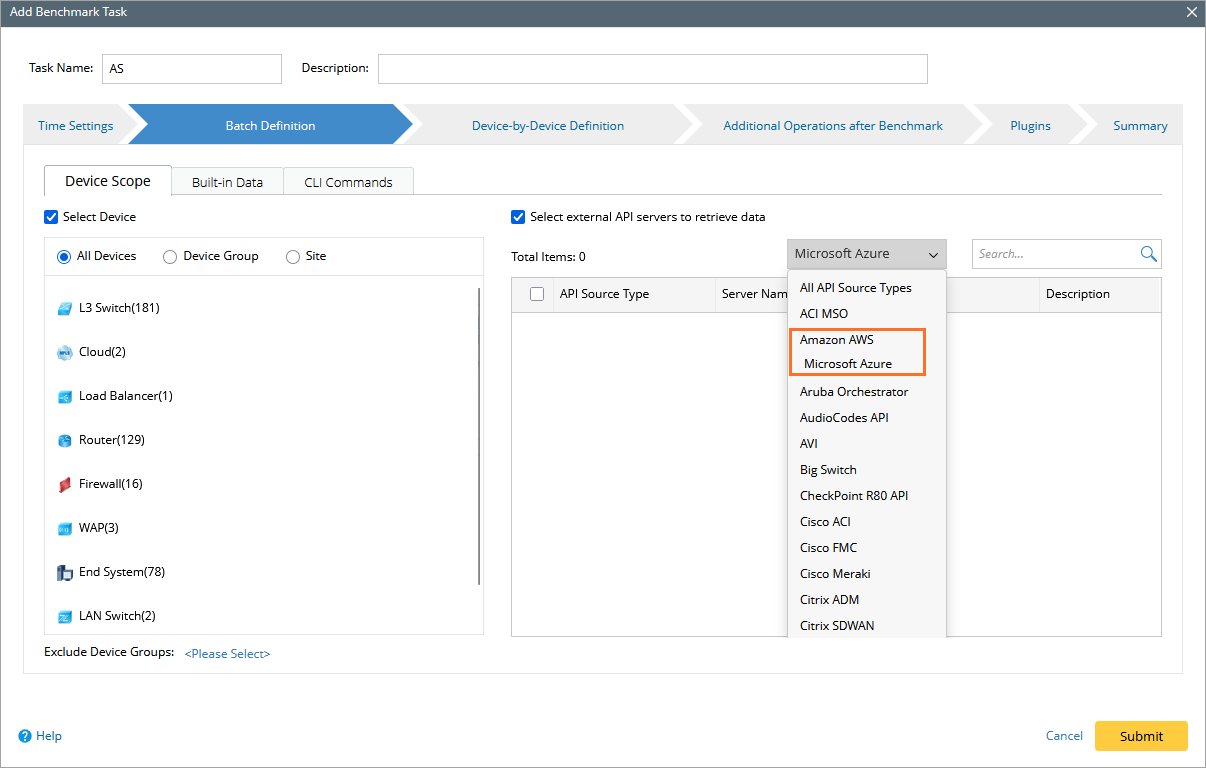The image size is (1206, 768).
Task: Switch to the Built-in Data tab
Action: [227, 182]
